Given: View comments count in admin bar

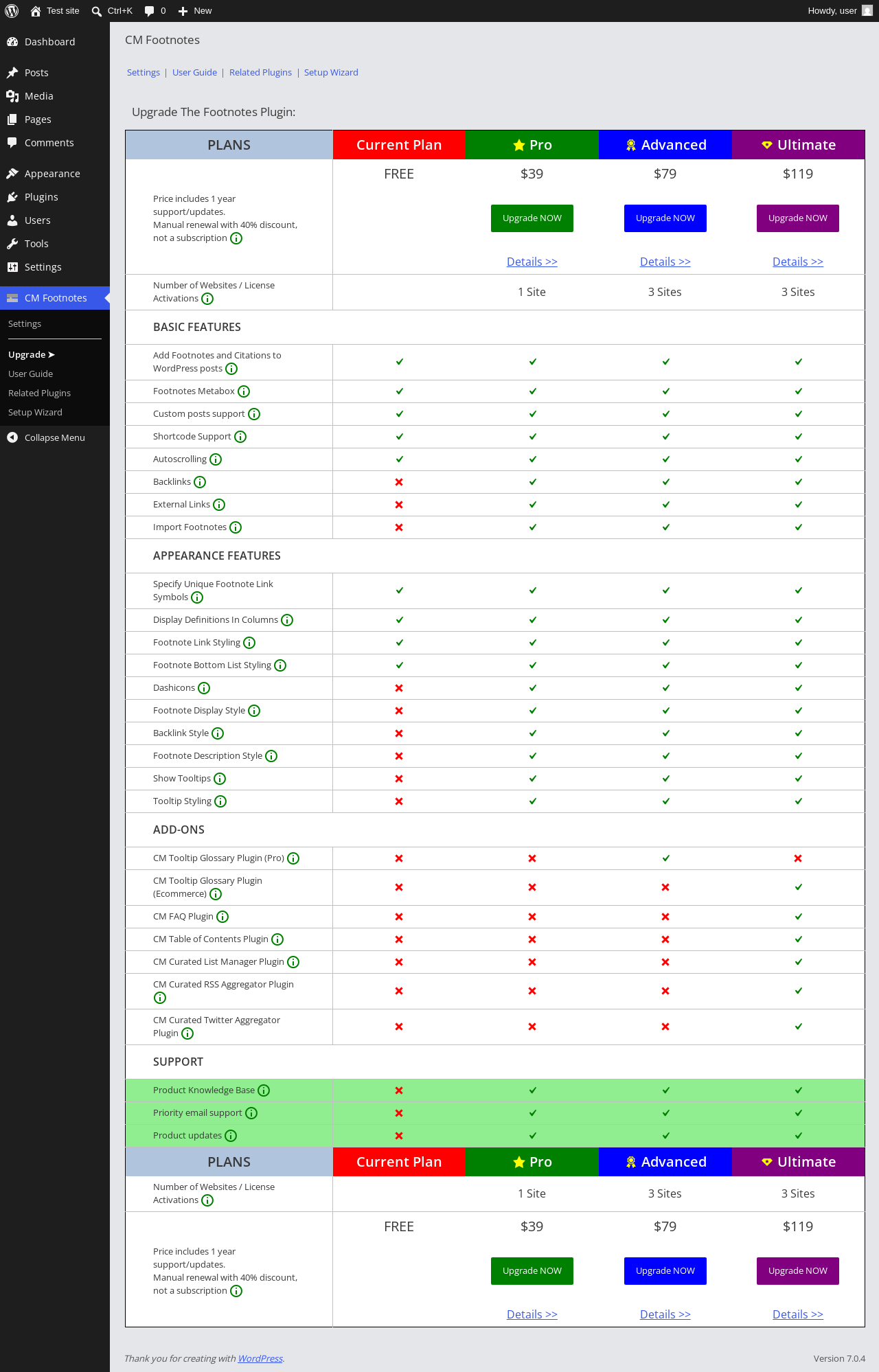Looking at the screenshot, I should coord(155,11).
